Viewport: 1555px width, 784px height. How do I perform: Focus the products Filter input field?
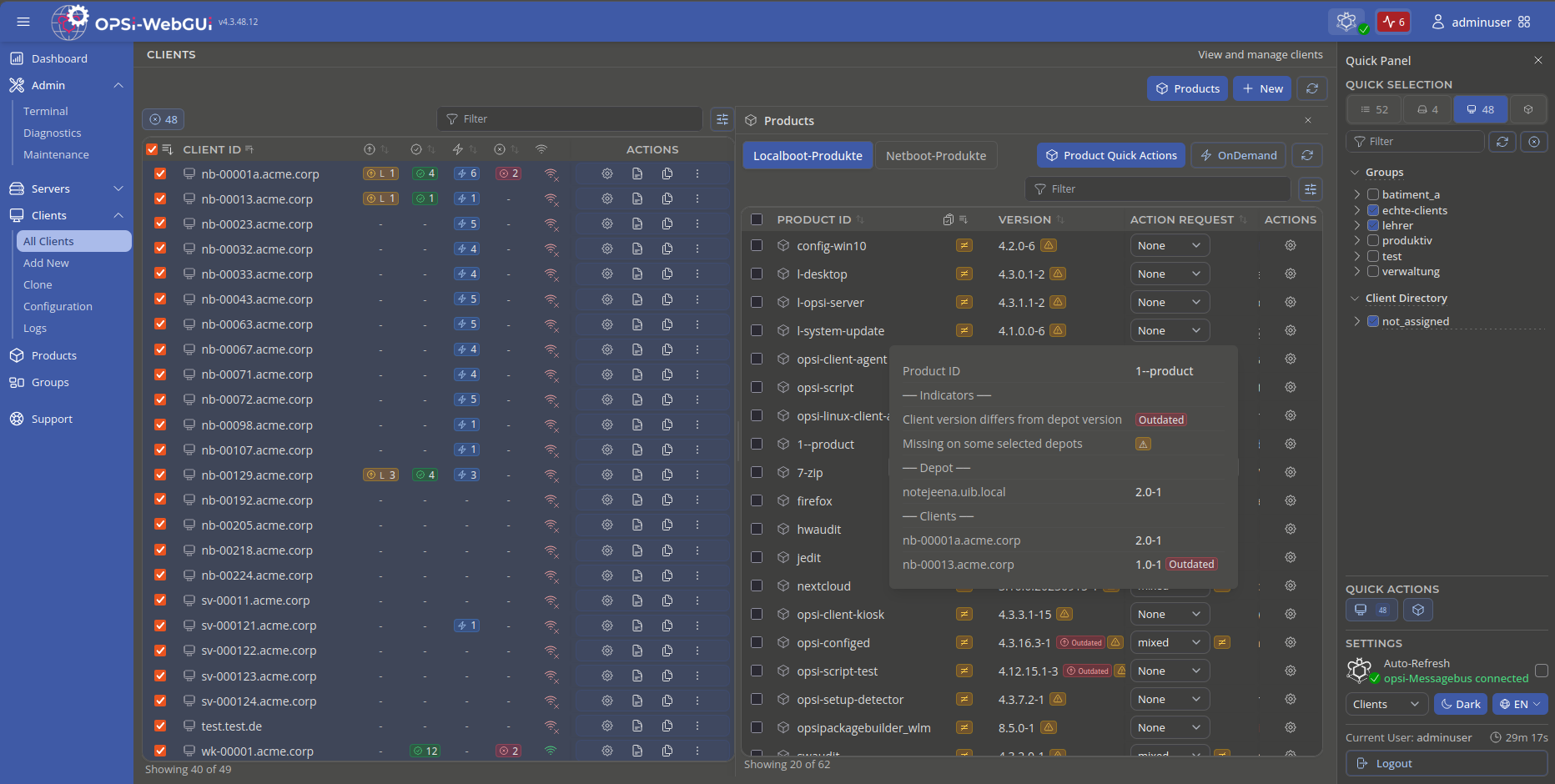coord(1158,189)
